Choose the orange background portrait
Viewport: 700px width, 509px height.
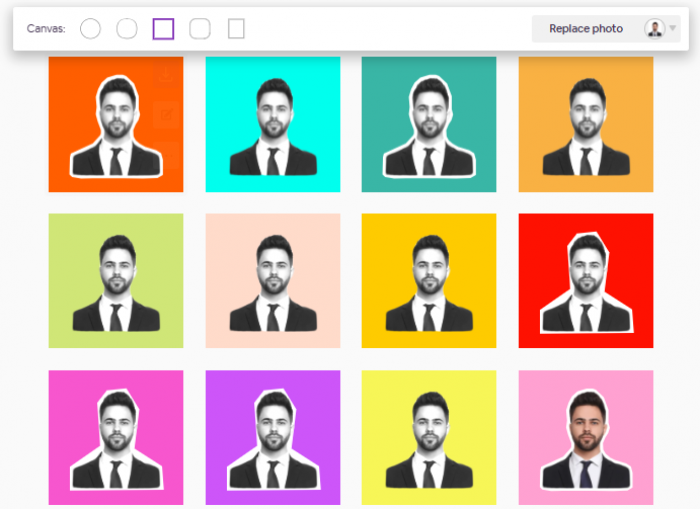point(116,125)
